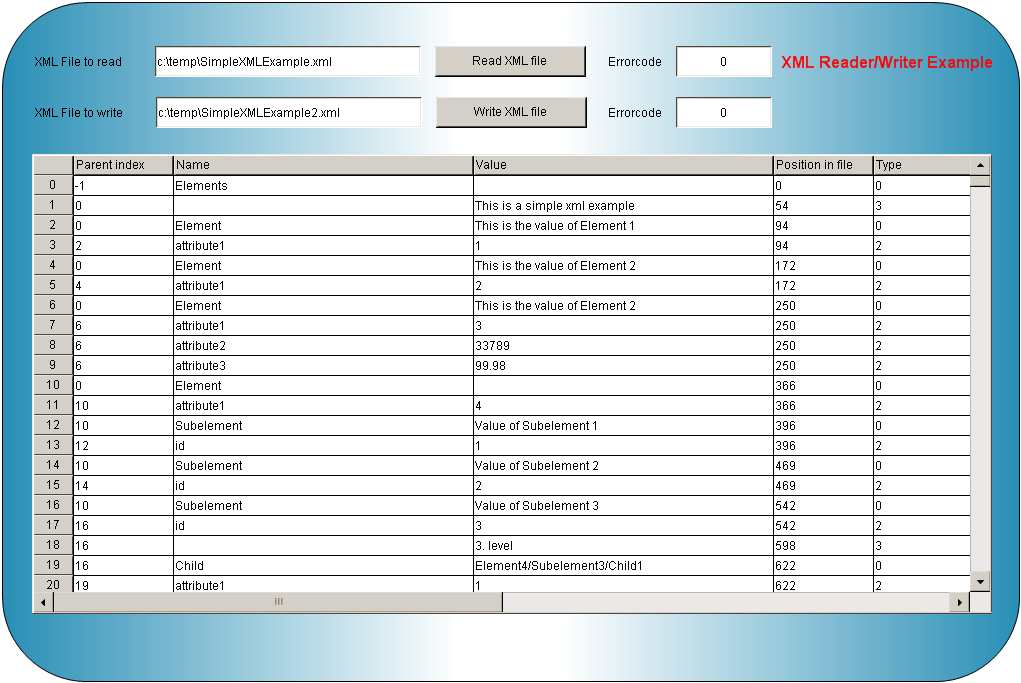Select the Parent index column header
Viewport: 1021px width, 683px height.
tap(123, 165)
